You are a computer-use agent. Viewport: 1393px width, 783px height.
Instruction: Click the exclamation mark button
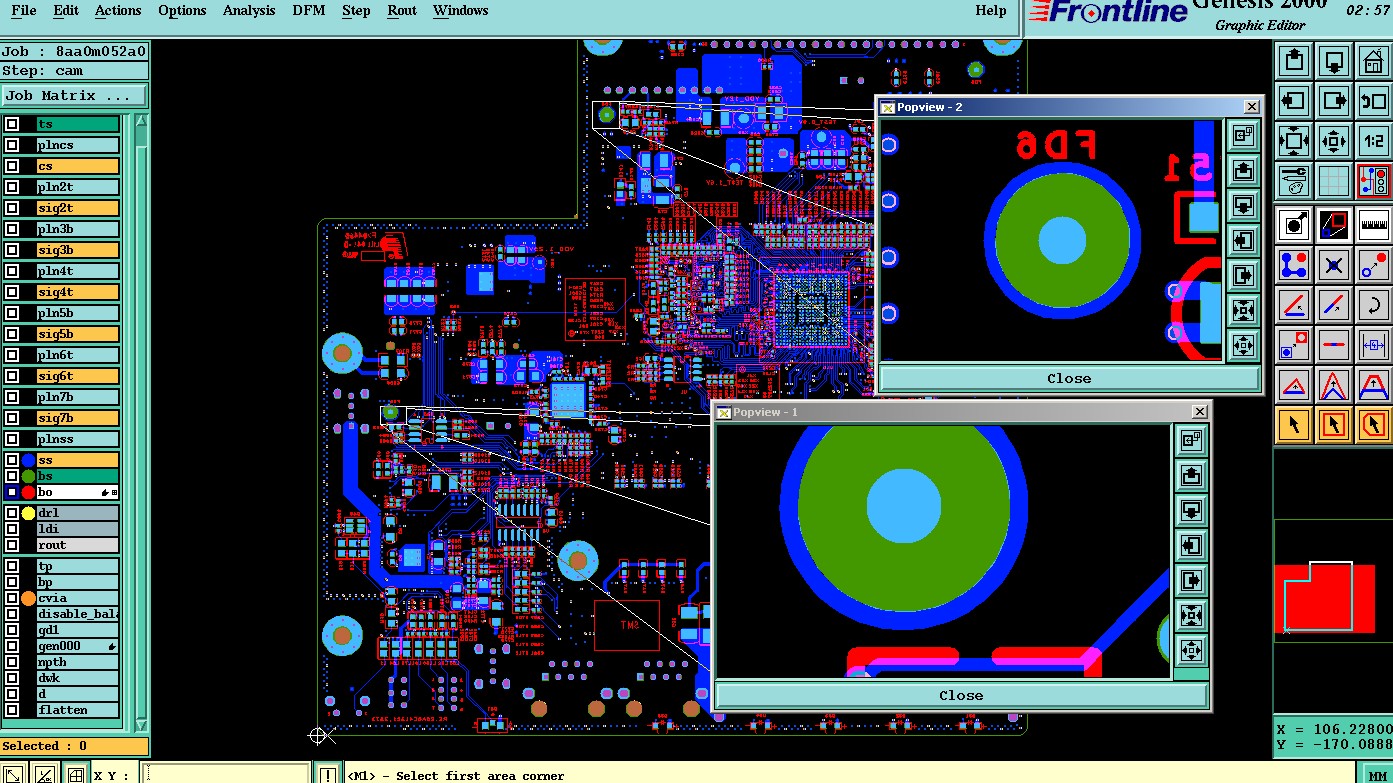[328, 774]
